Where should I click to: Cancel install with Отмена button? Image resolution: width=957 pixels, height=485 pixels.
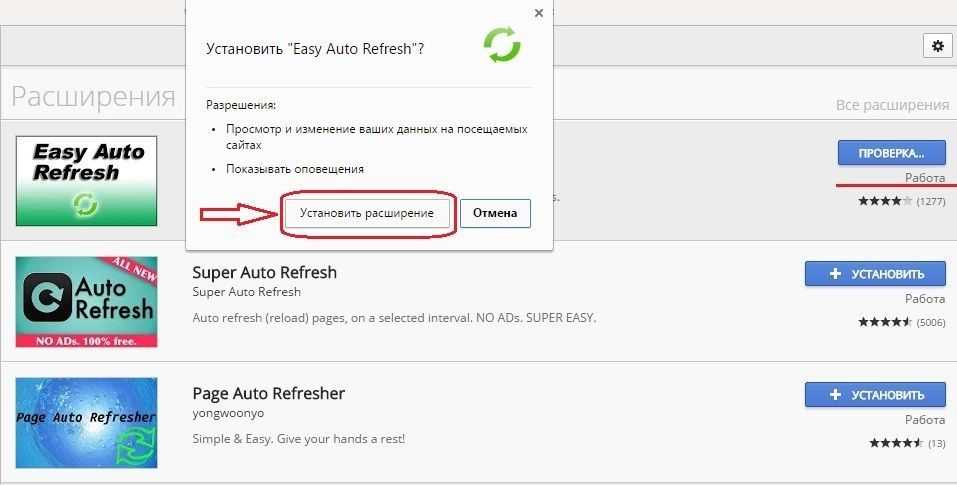[495, 214]
